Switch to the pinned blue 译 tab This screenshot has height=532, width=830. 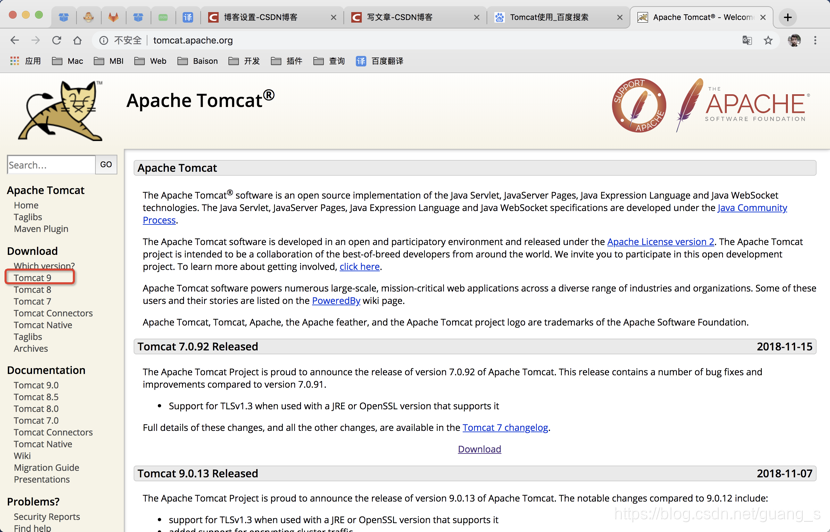(188, 17)
